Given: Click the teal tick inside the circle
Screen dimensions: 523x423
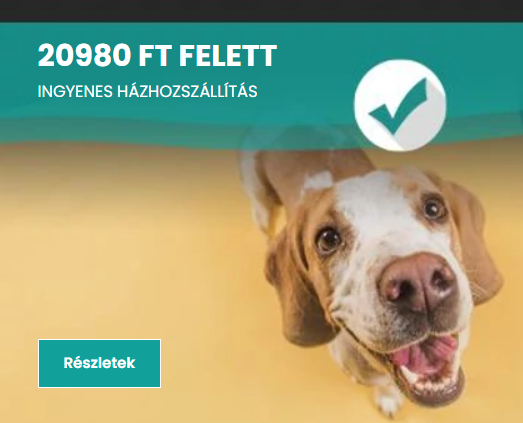Looking at the screenshot, I should point(399,106).
